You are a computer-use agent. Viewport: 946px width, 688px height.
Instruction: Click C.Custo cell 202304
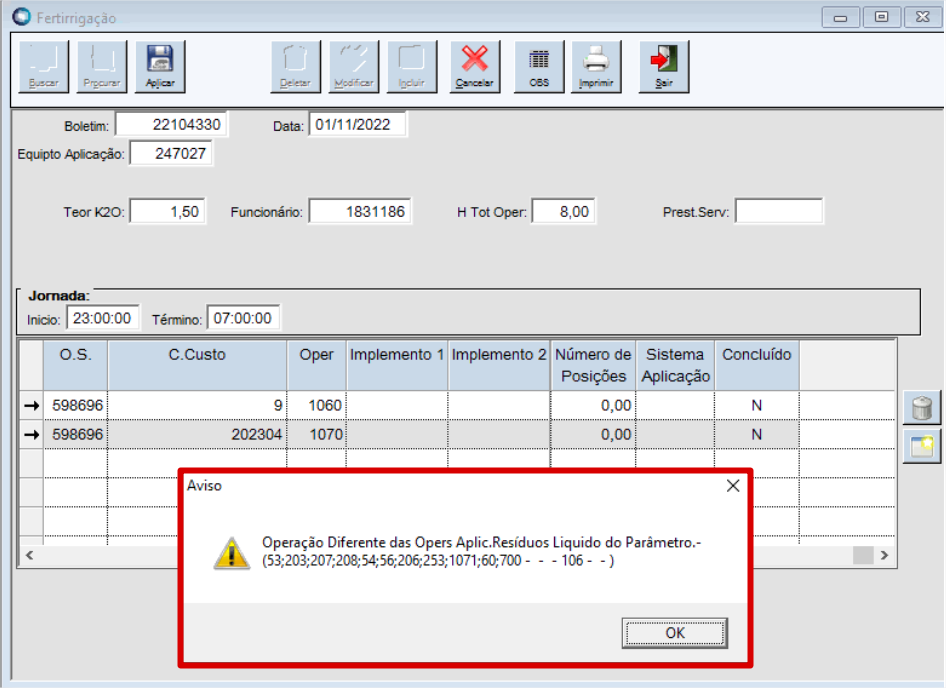coord(197,435)
